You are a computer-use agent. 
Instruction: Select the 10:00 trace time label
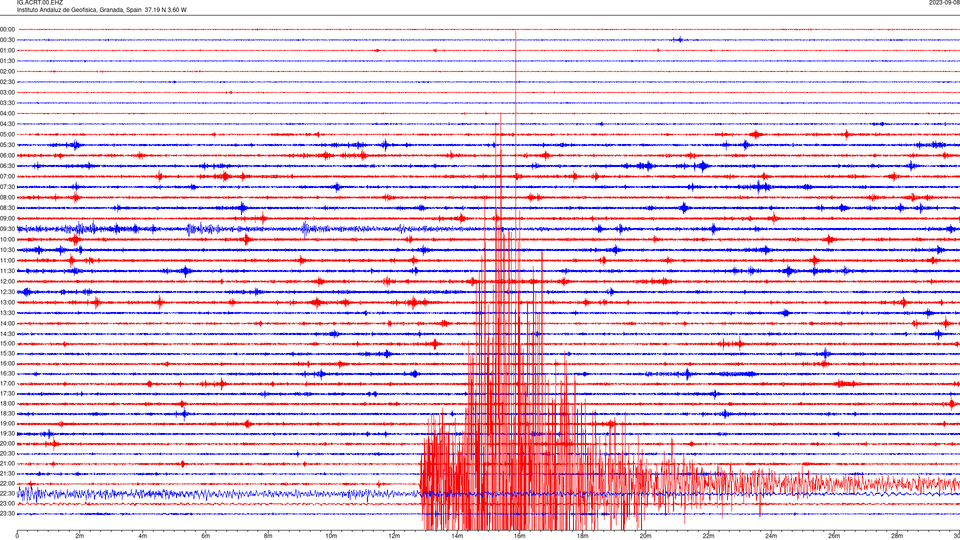(x=7, y=239)
